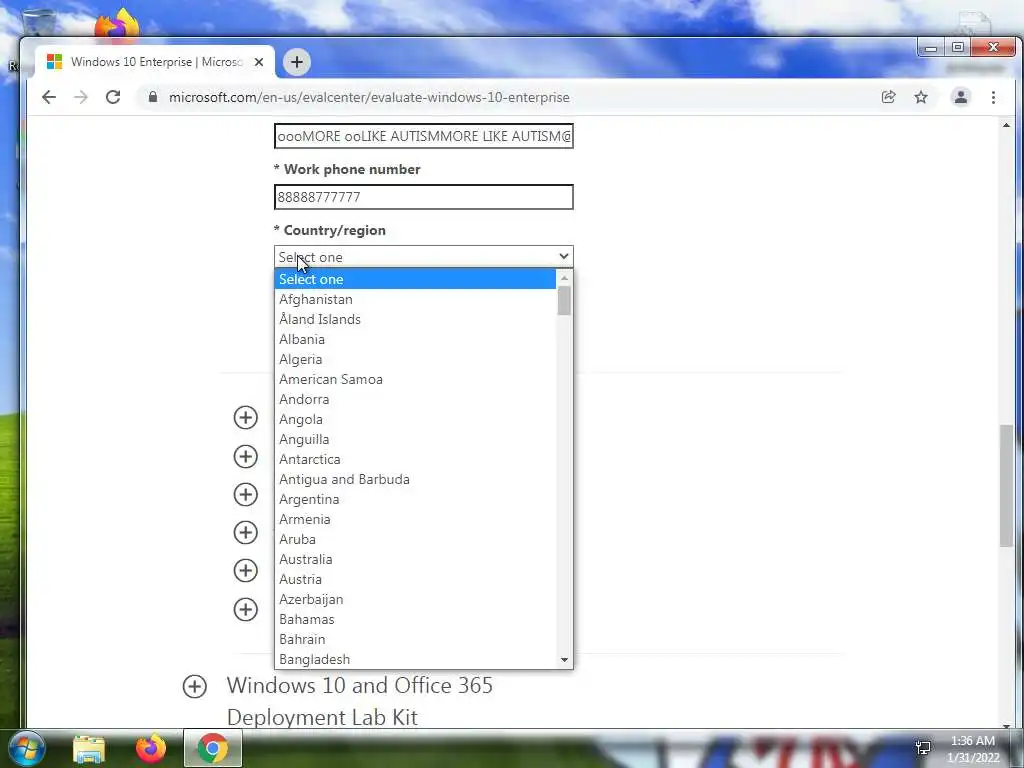
Task: Pick Albania in the country list
Action: [x=415, y=339]
